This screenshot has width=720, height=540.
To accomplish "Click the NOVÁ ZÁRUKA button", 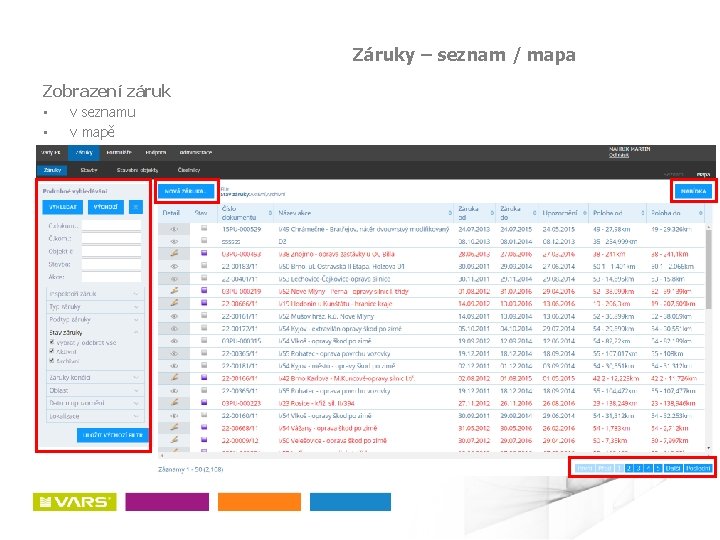I will click(x=186, y=191).
